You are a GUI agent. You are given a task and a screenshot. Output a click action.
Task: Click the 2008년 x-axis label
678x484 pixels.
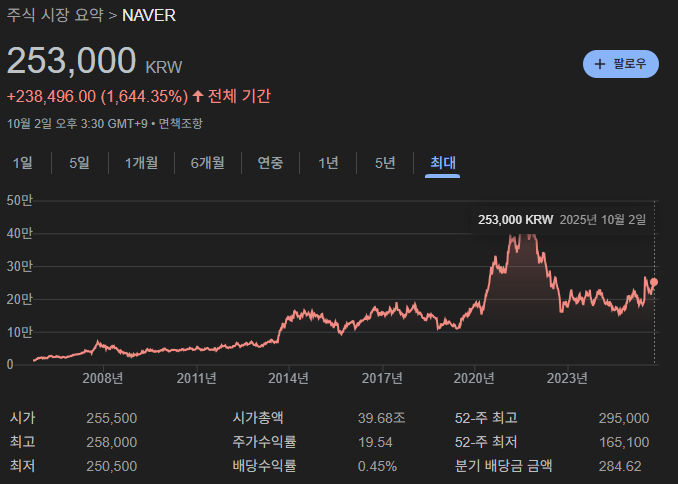click(x=102, y=378)
